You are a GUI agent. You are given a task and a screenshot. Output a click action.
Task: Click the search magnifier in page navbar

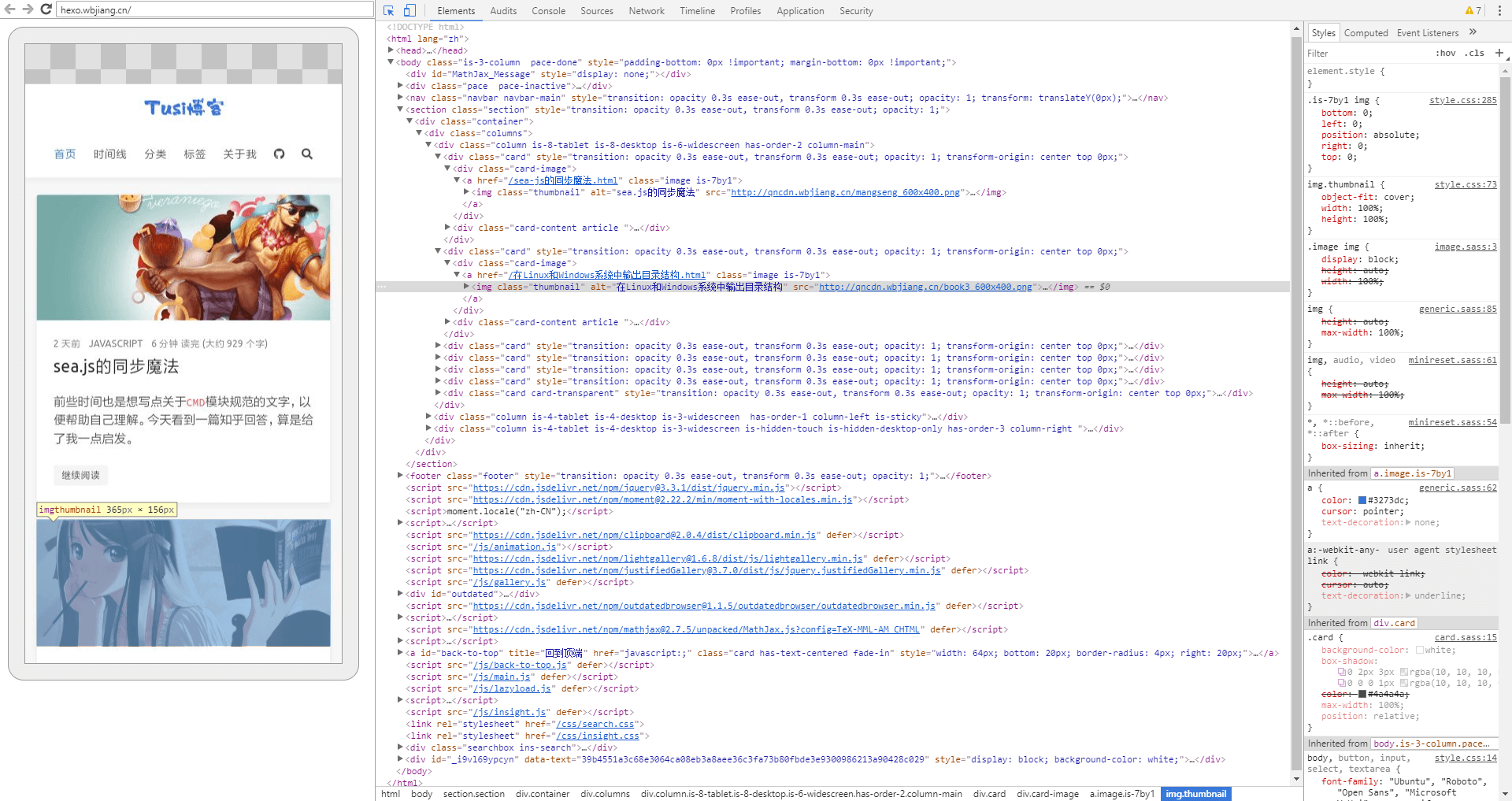click(x=307, y=154)
